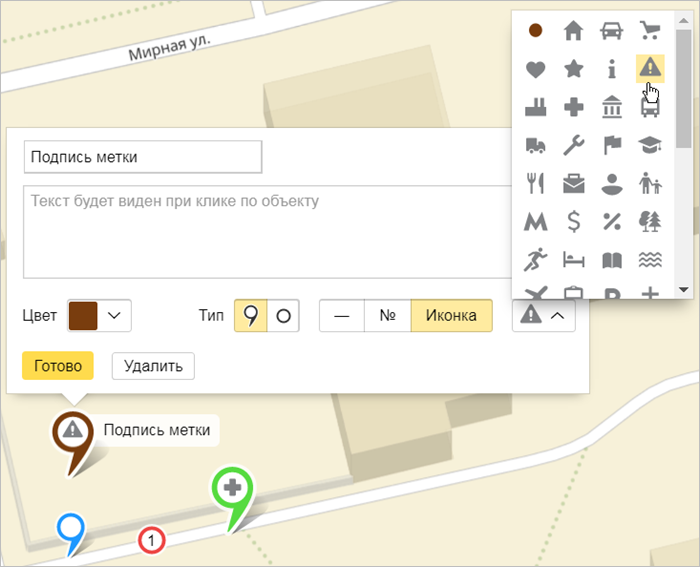The image size is (700, 567).
Task: Choose the graduation cap icon
Action: pos(650,146)
